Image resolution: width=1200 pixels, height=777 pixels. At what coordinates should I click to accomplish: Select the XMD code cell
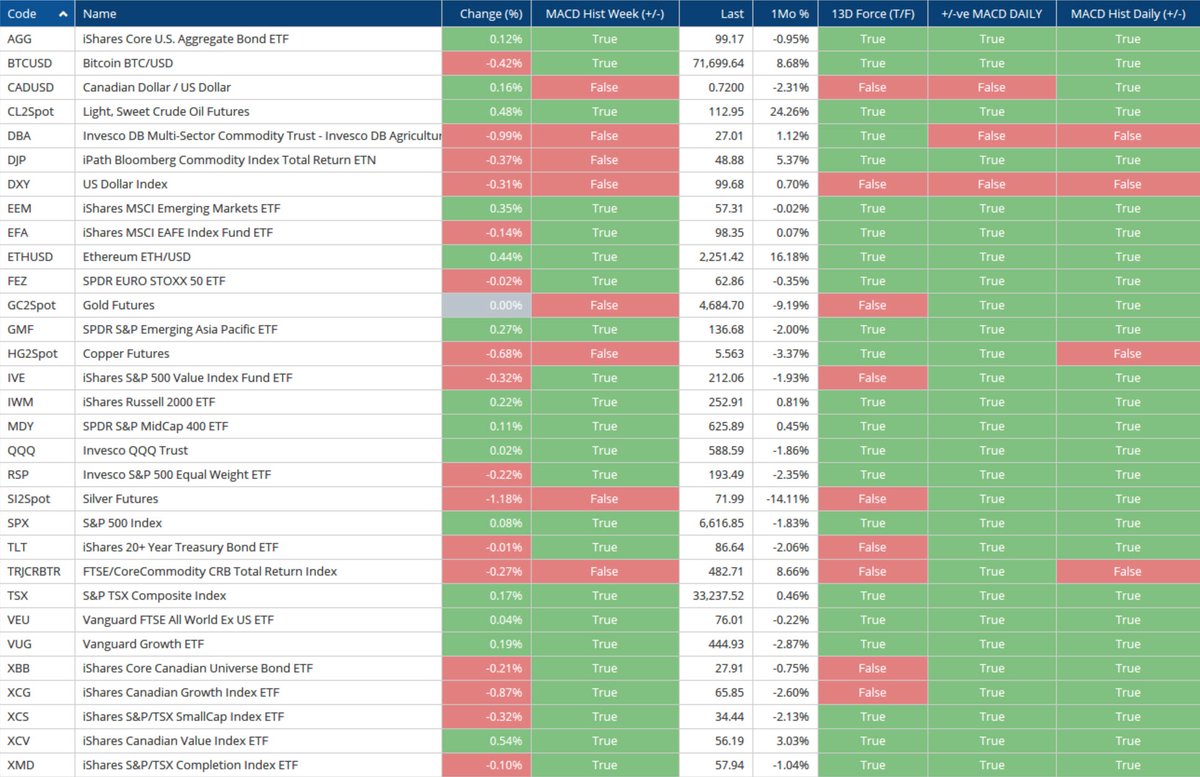coord(38,765)
